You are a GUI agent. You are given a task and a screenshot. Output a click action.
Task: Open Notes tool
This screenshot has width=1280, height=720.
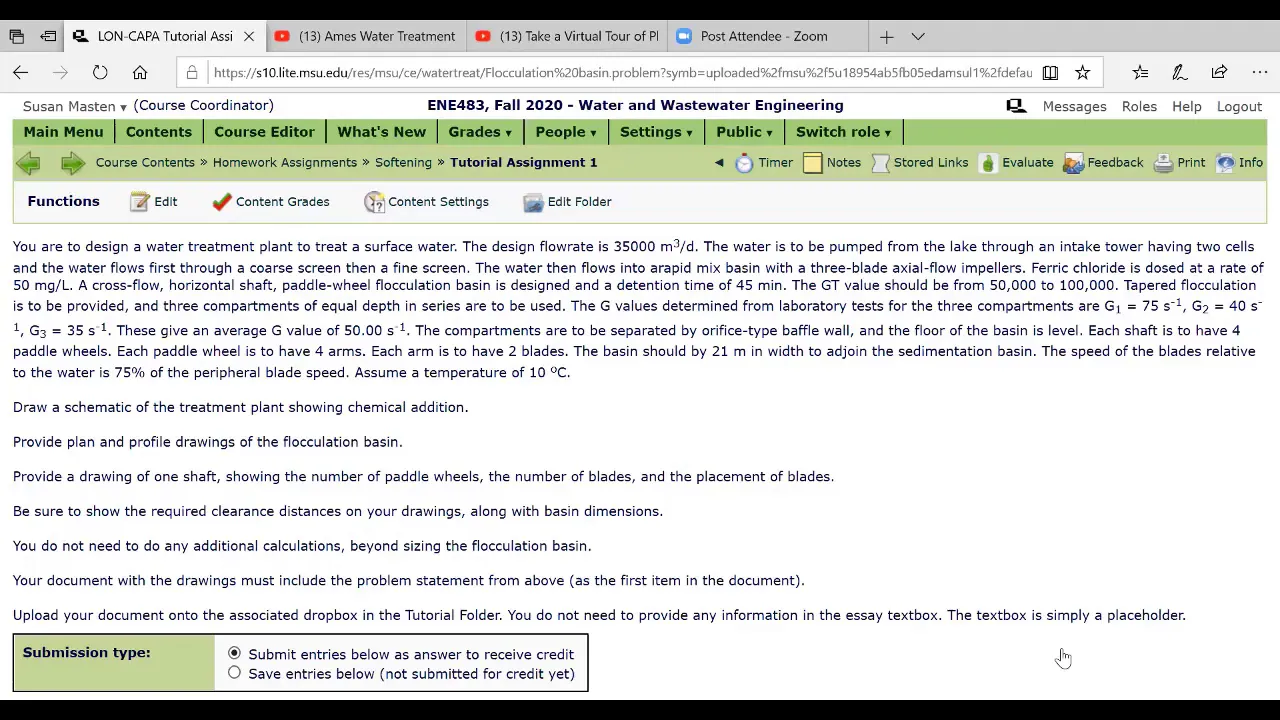pos(832,163)
